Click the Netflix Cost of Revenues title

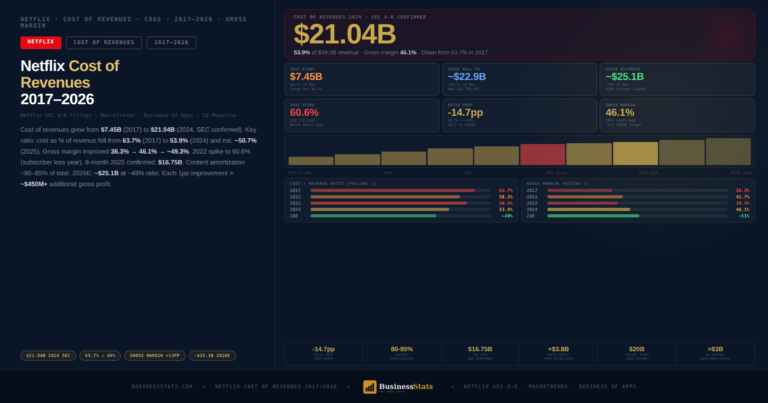pyautogui.click(x=70, y=82)
